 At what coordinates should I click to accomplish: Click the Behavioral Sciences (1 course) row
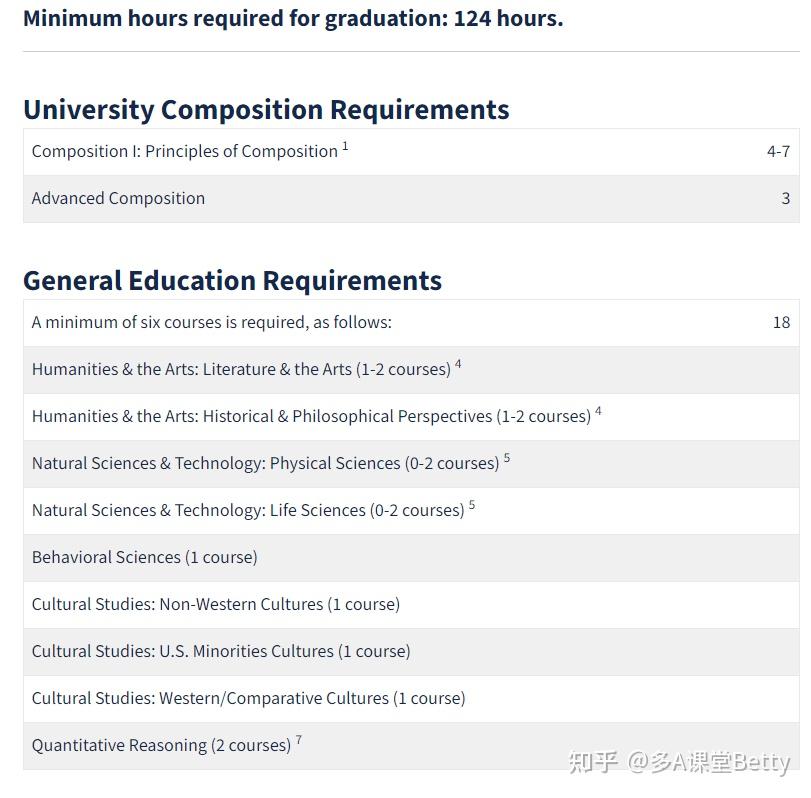[411, 558]
